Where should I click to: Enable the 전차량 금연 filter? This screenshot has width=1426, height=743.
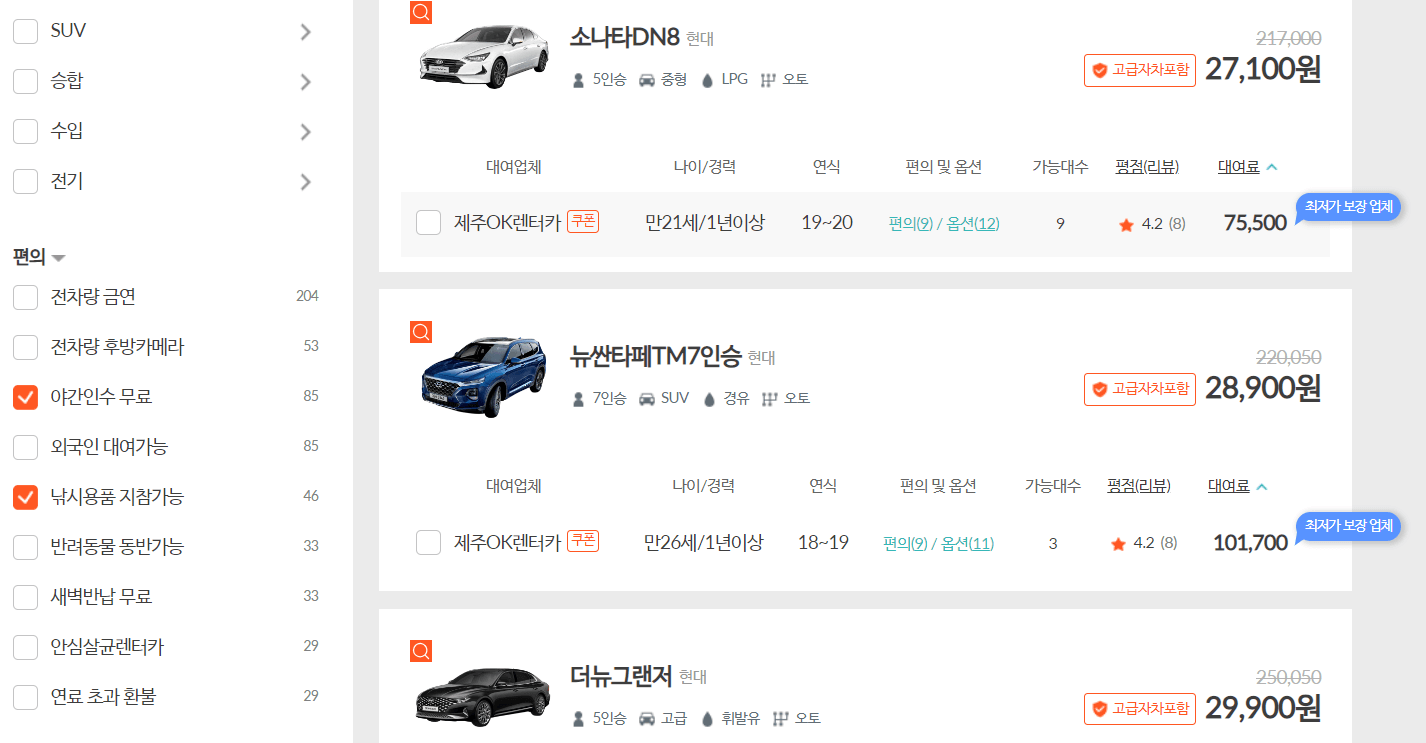(25, 296)
